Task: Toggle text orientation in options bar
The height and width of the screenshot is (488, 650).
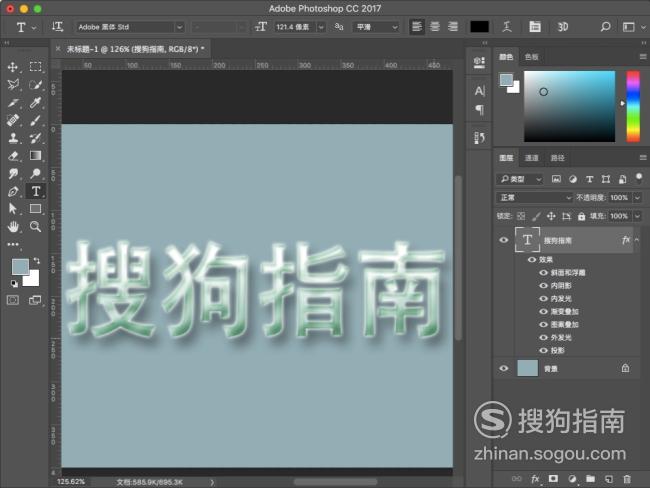Action: pyautogui.click(x=58, y=27)
